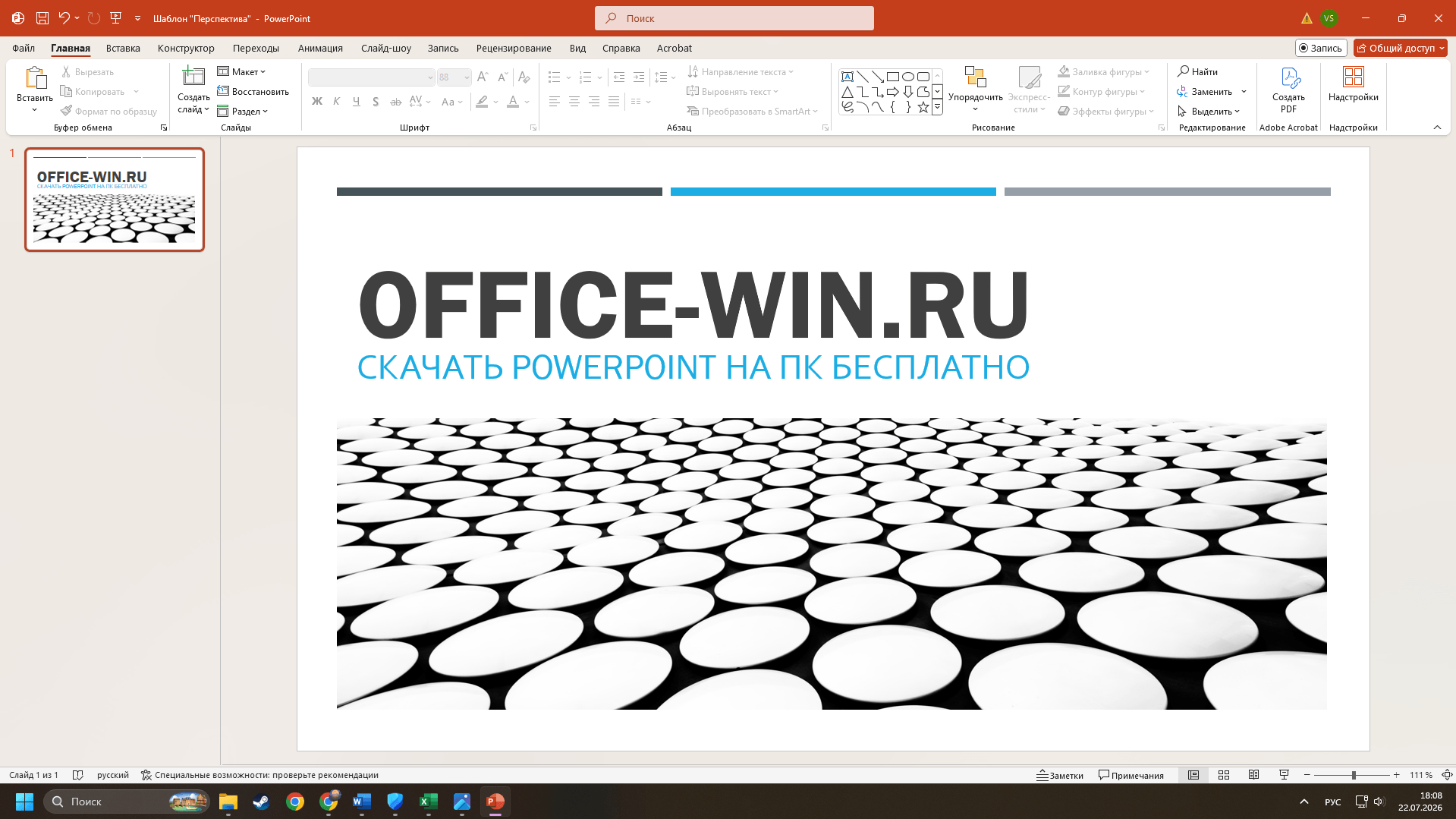
Task: Open Word from the Windows taskbar
Action: point(362,802)
